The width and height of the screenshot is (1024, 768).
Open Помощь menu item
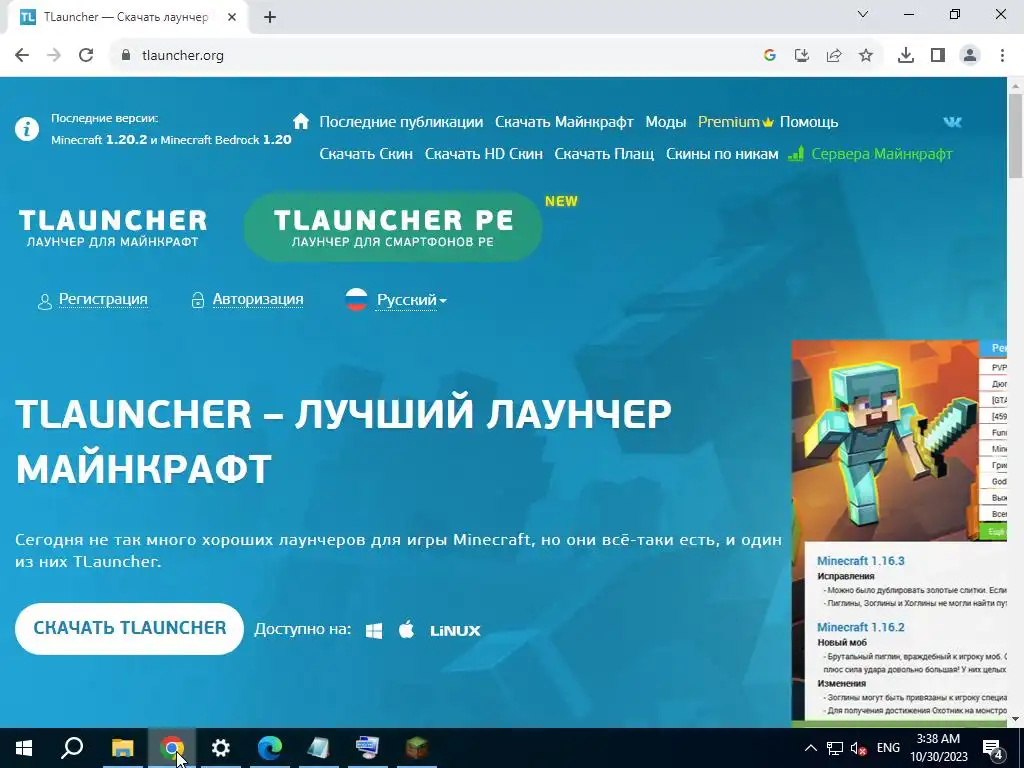click(808, 122)
